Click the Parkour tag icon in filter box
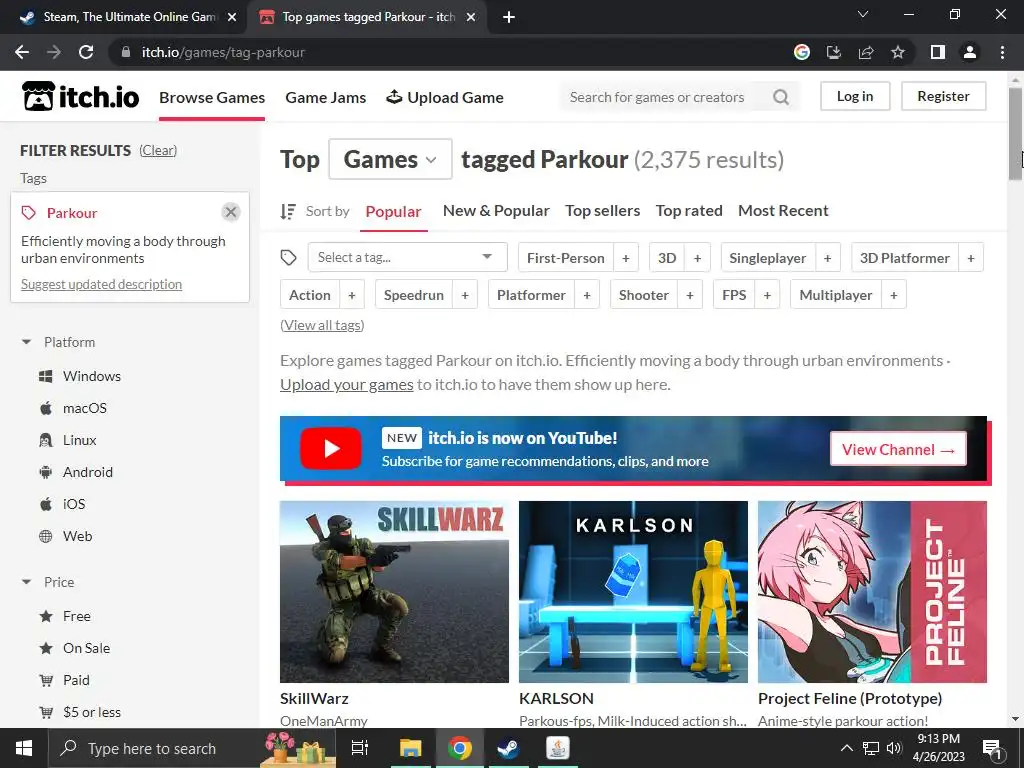 29,213
